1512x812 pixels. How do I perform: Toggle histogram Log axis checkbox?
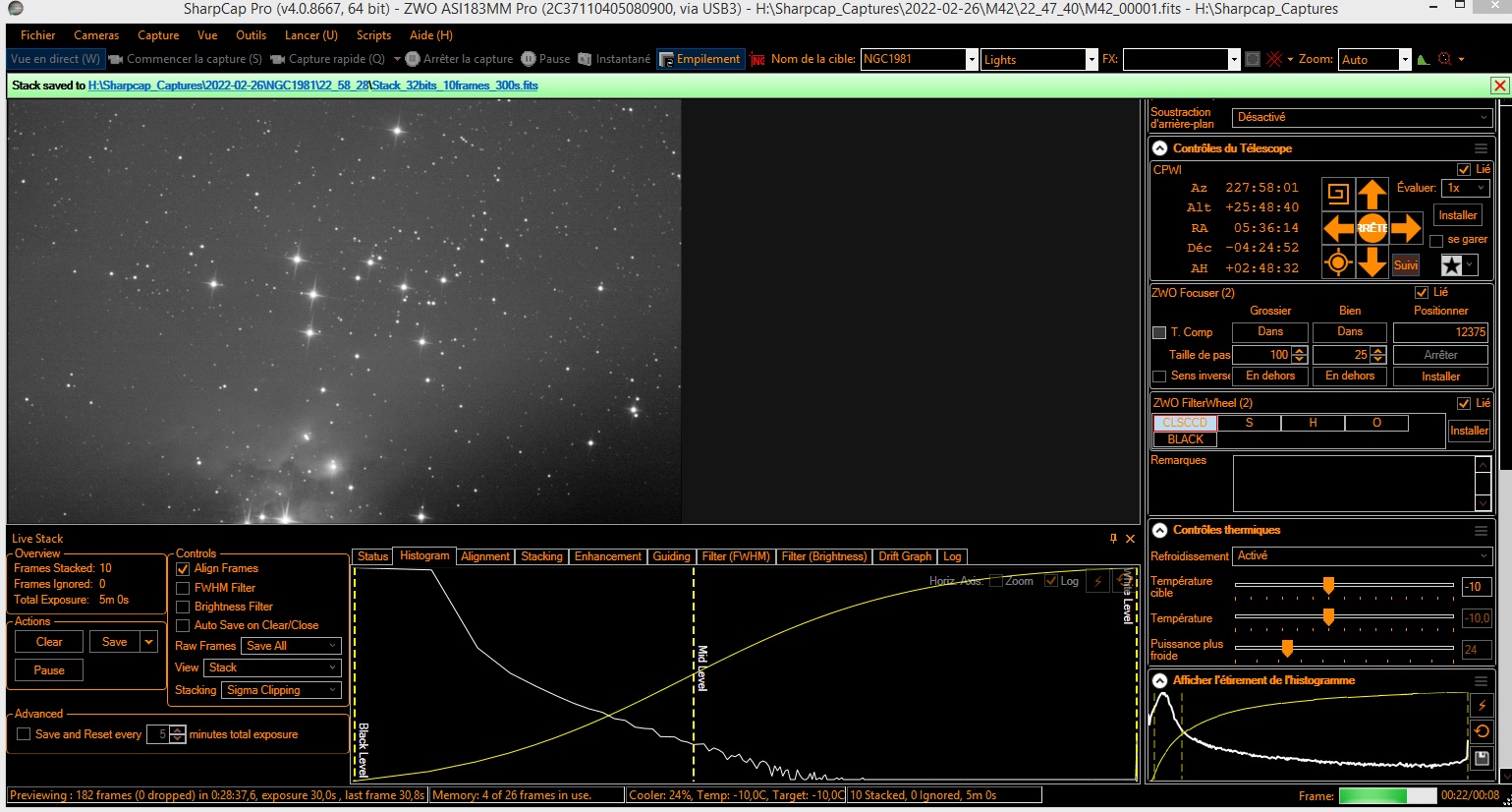pyautogui.click(x=1050, y=581)
